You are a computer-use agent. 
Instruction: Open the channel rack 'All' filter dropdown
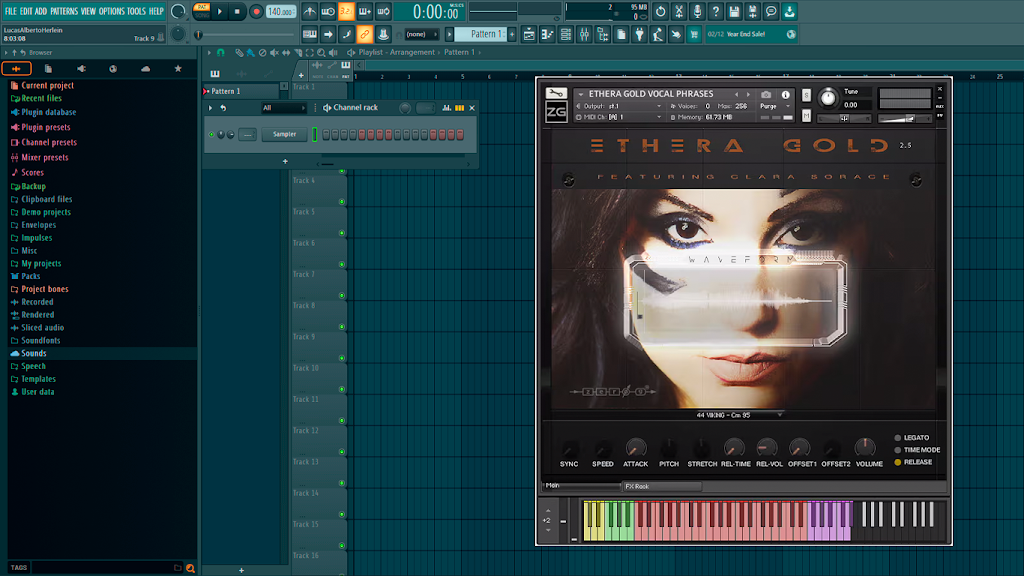[284, 108]
